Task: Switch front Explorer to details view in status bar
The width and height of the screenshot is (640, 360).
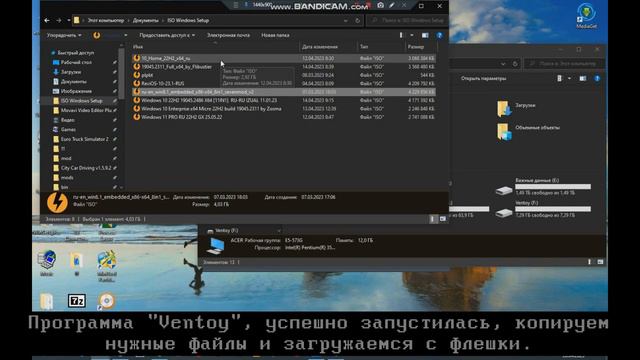Action: pos(432,219)
